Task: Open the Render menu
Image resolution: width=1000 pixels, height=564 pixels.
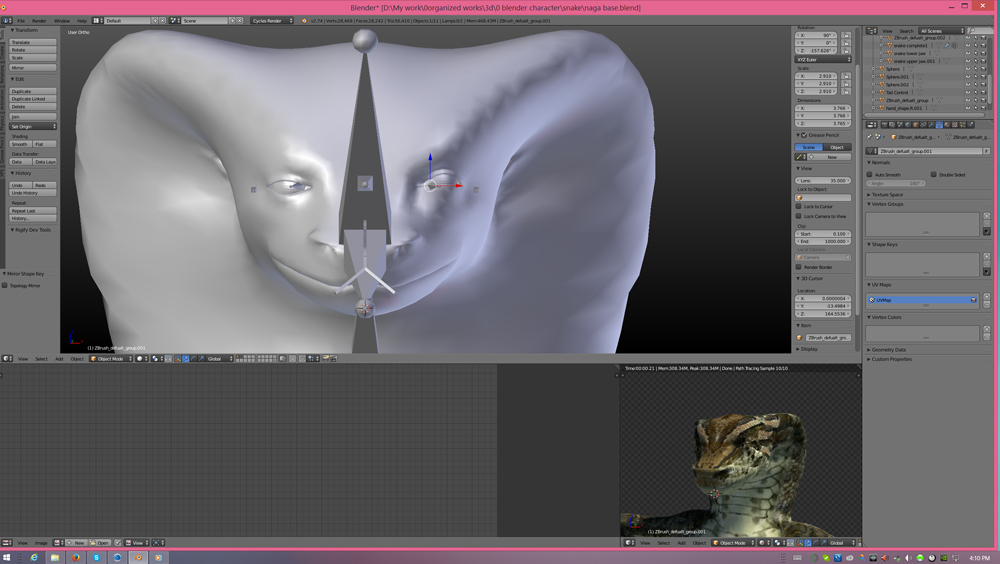Action: point(39,20)
